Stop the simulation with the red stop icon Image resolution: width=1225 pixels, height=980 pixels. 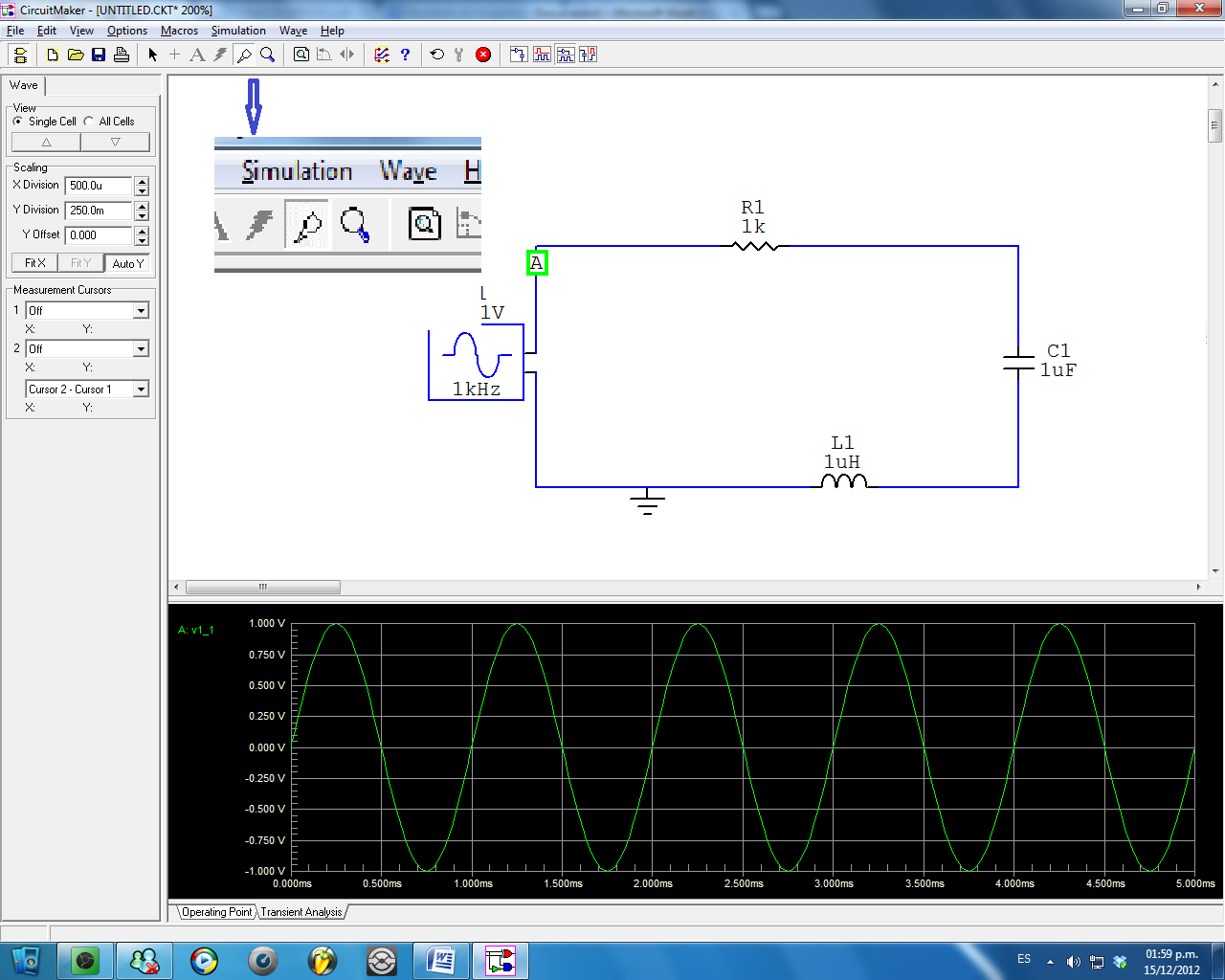[x=483, y=55]
